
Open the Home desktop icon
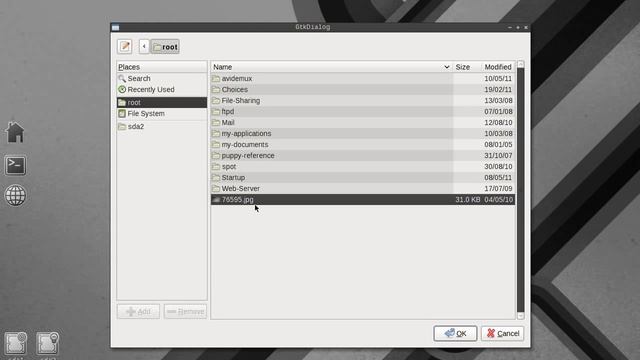click(x=15, y=133)
